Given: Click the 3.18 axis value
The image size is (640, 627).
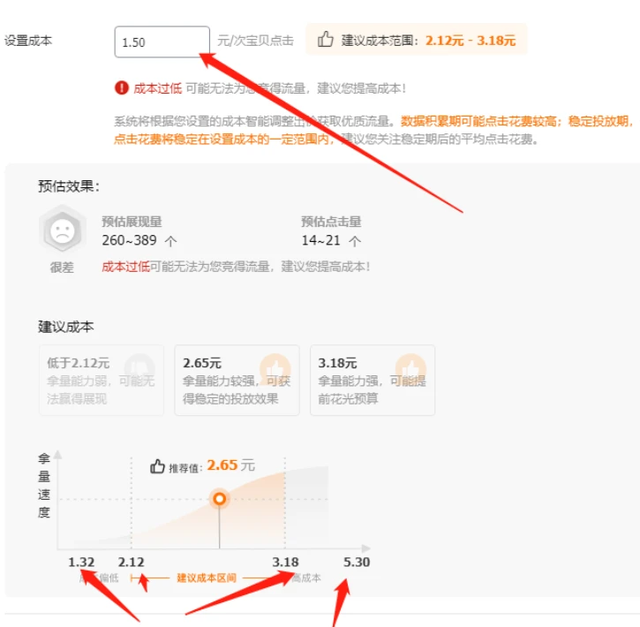Looking at the screenshot, I should 285,562.
